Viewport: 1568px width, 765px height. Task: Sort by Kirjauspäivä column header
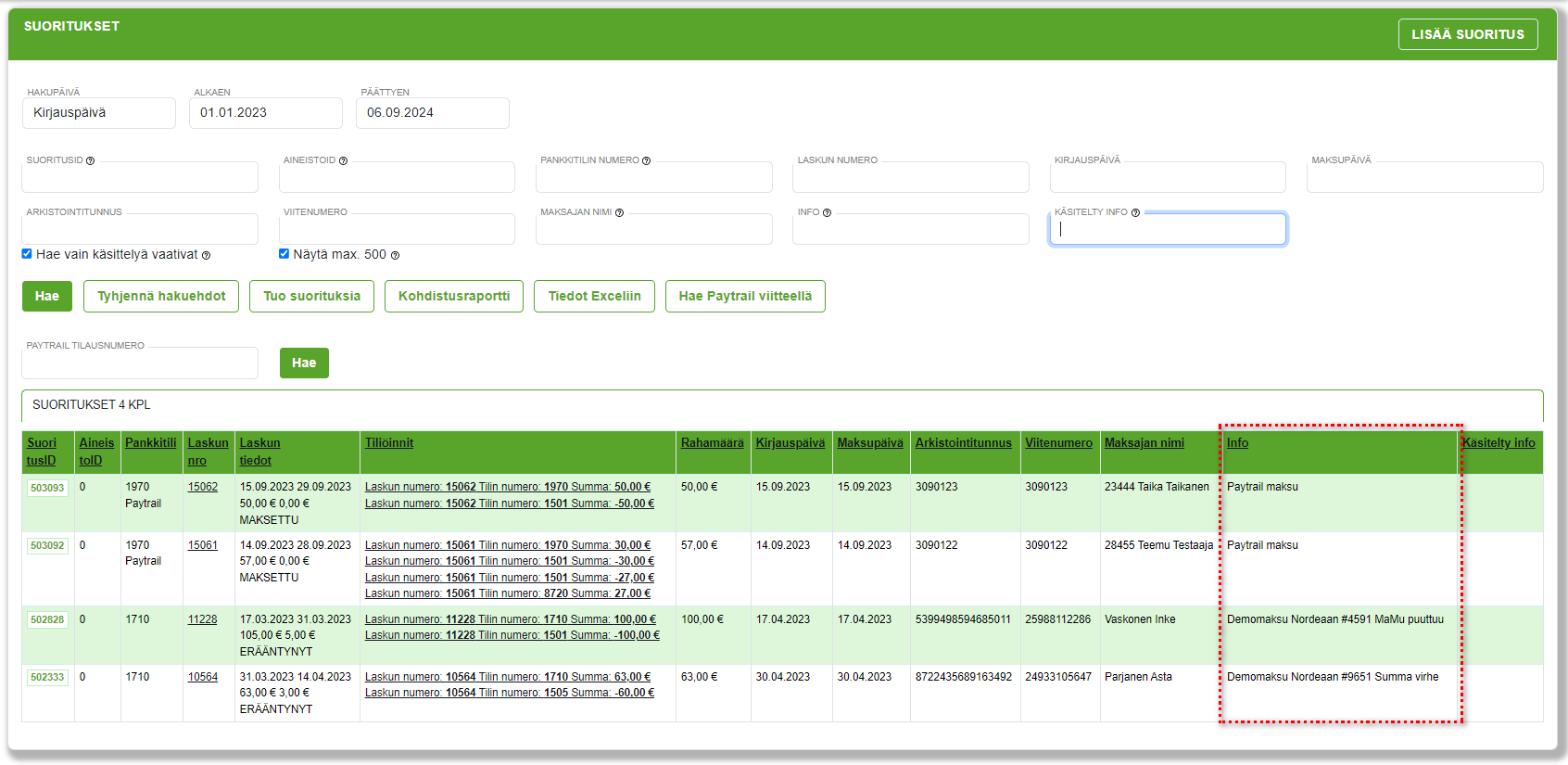tap(790, 443)
